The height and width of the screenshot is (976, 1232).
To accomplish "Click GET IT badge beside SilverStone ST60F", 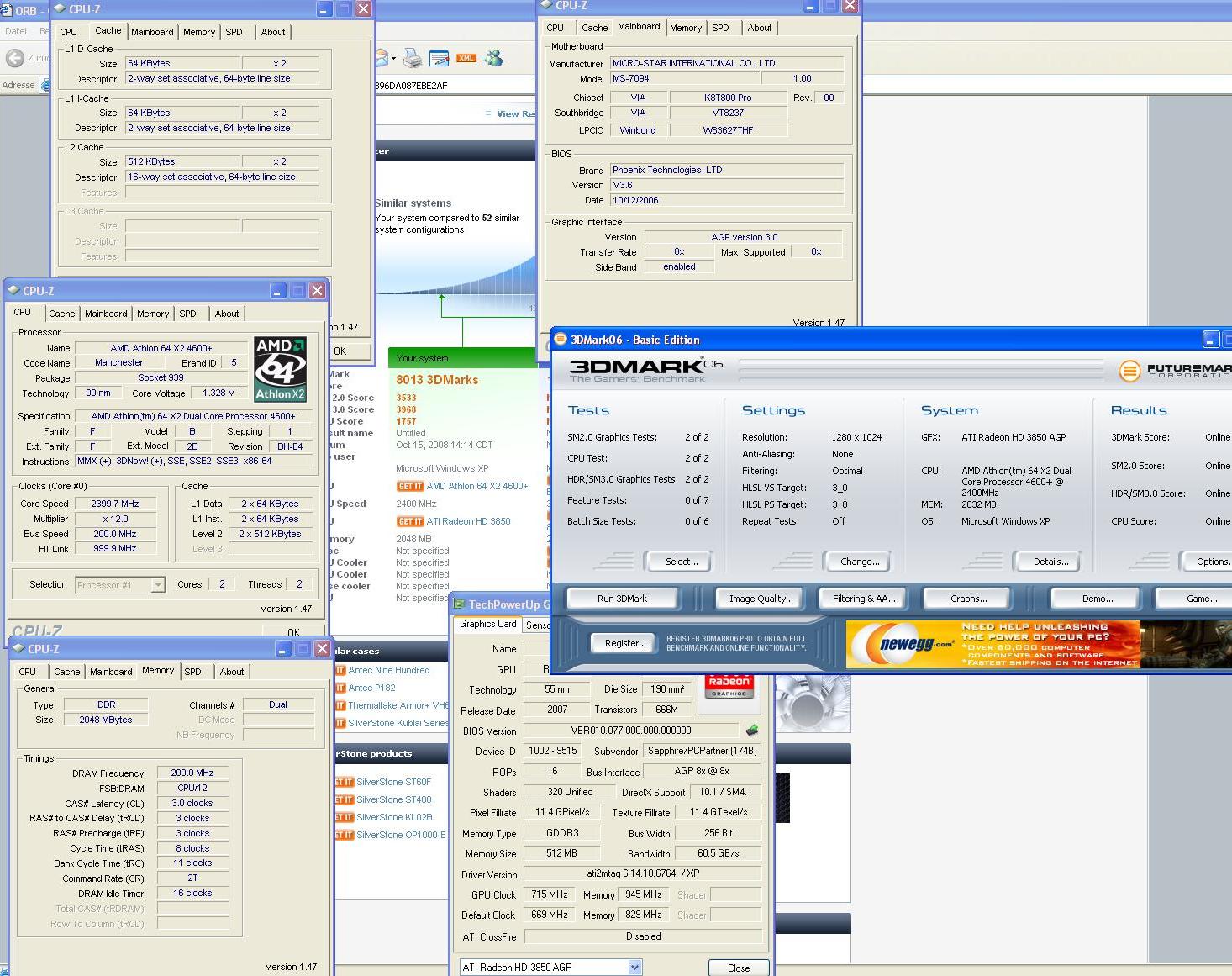I will point(345,782).
